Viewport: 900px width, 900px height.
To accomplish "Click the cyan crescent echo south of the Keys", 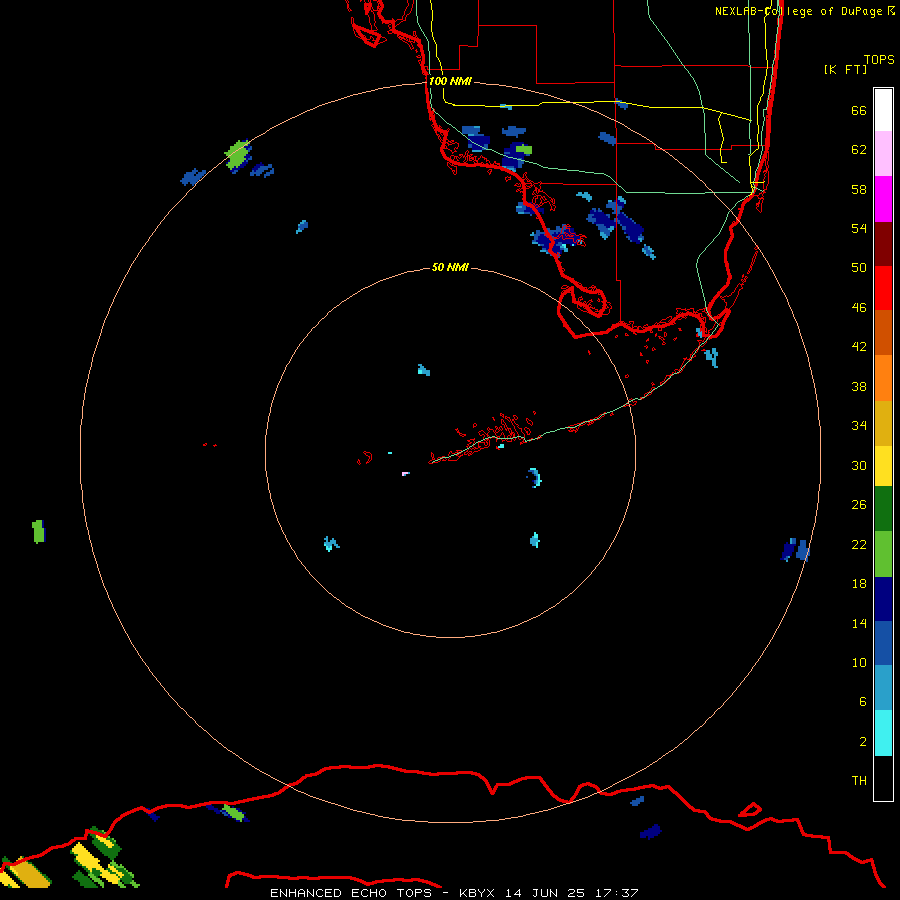I will [535, 477].
